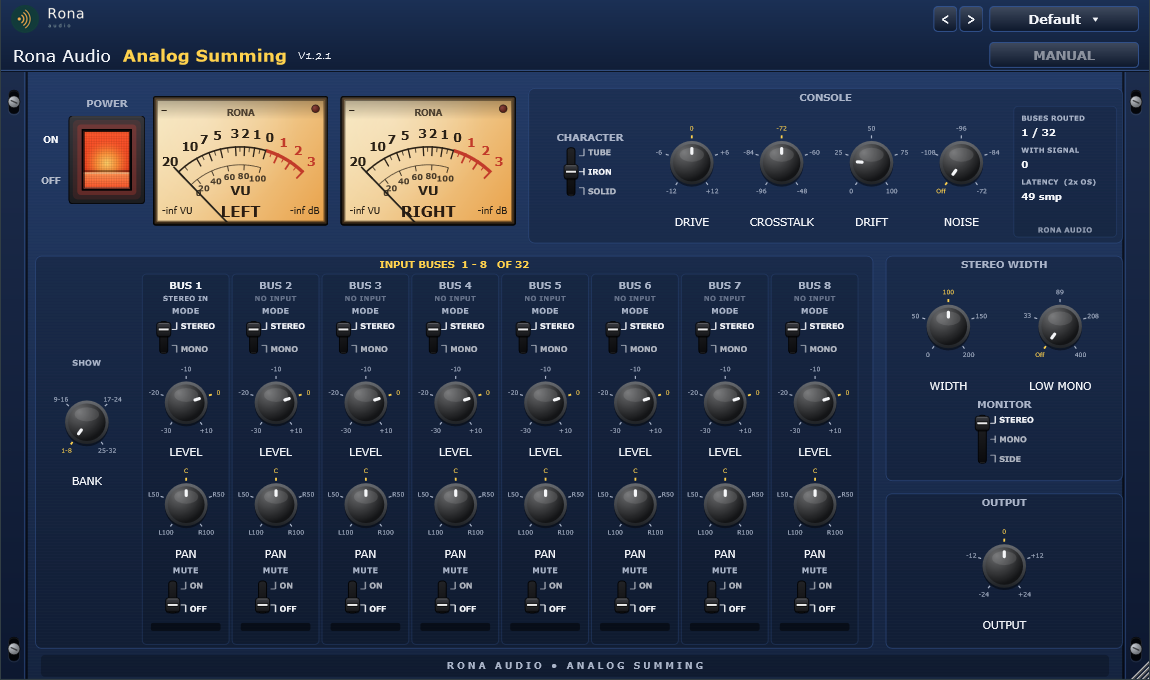Click the master OUTPUT knob
1150x680 pixels.
pyautogui.click(x=1004, y=566)
